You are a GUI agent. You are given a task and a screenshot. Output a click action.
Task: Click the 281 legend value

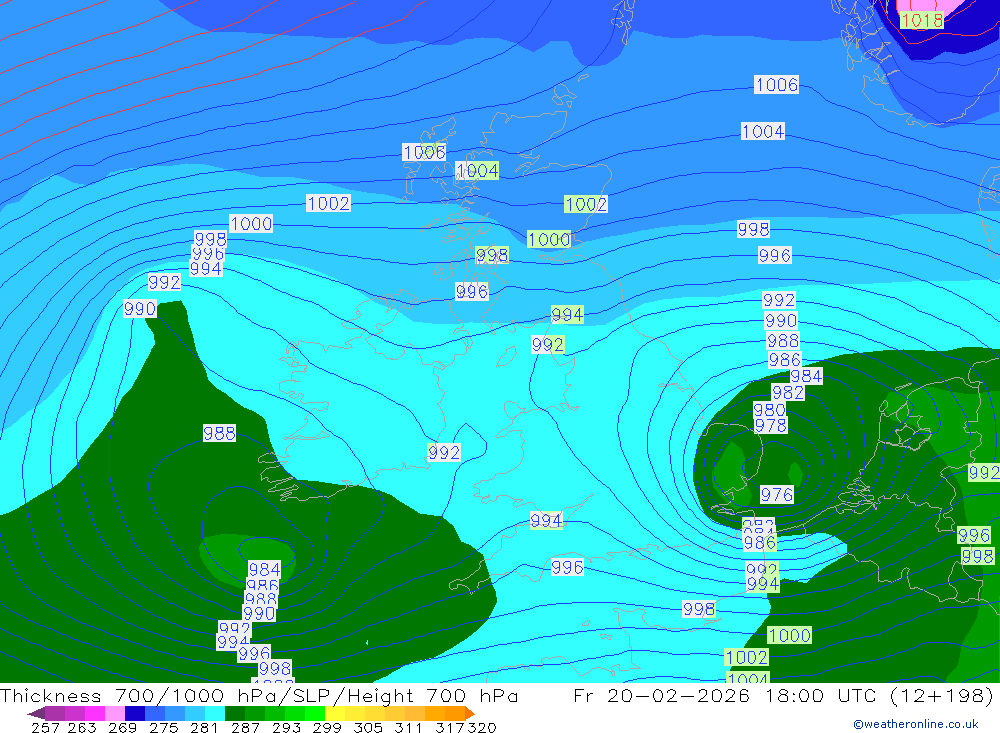pos(204,727)
